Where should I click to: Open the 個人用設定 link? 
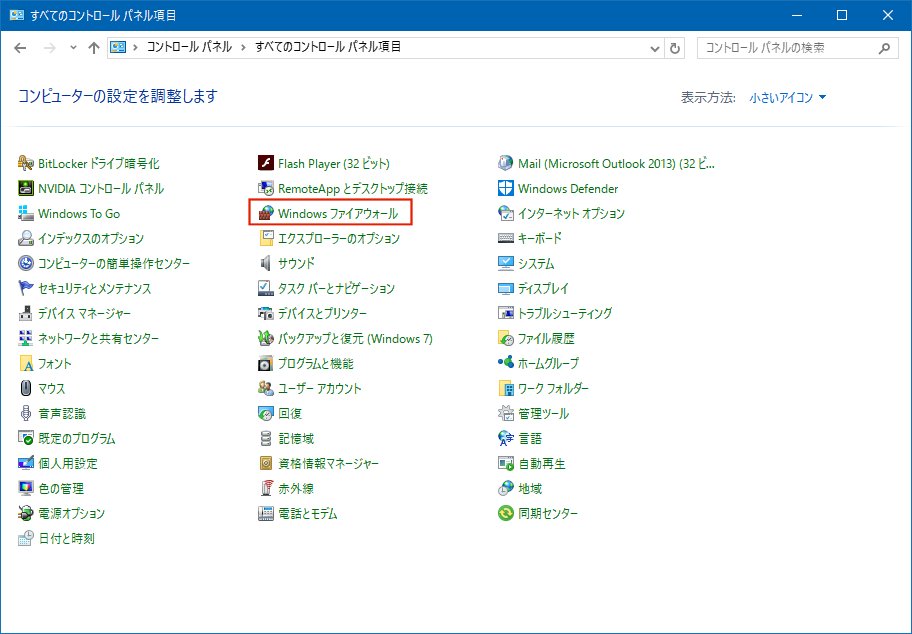[68, 464]
